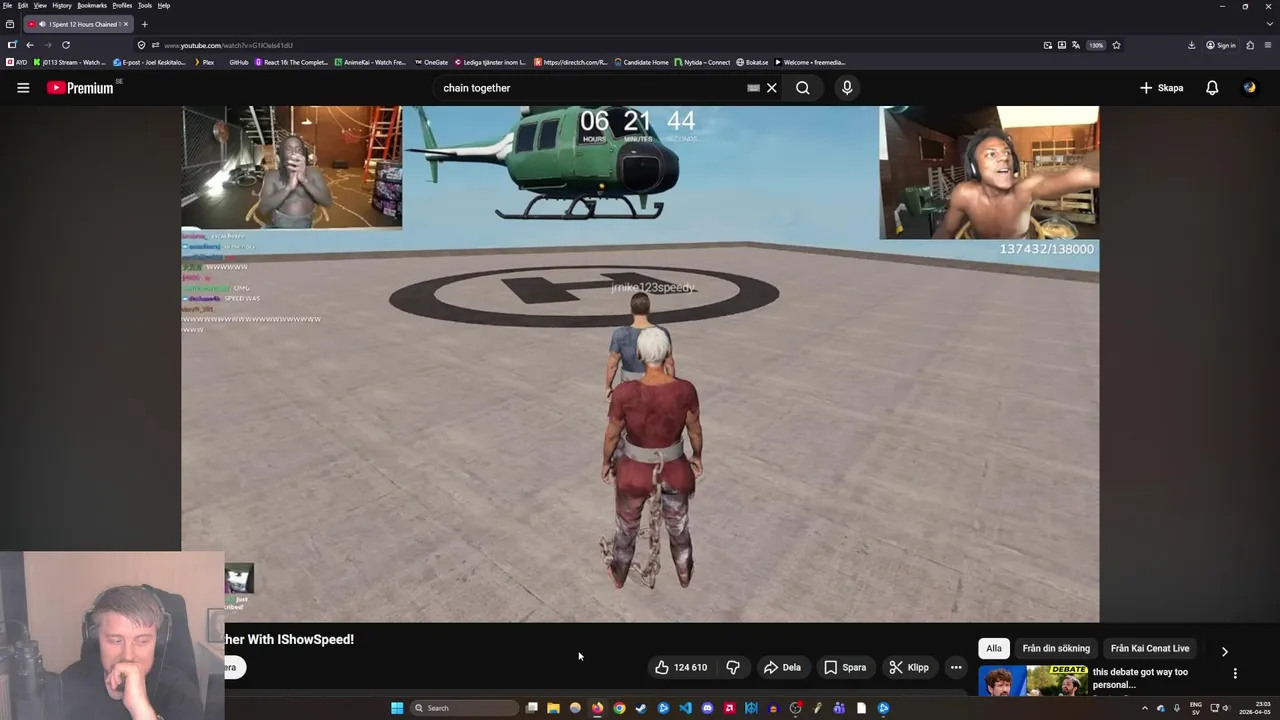The height and width of the screenshot is (720, 1280).
Task: Toggle the sidebar icon left of back arrow
Action: click(x=12, y=45)
